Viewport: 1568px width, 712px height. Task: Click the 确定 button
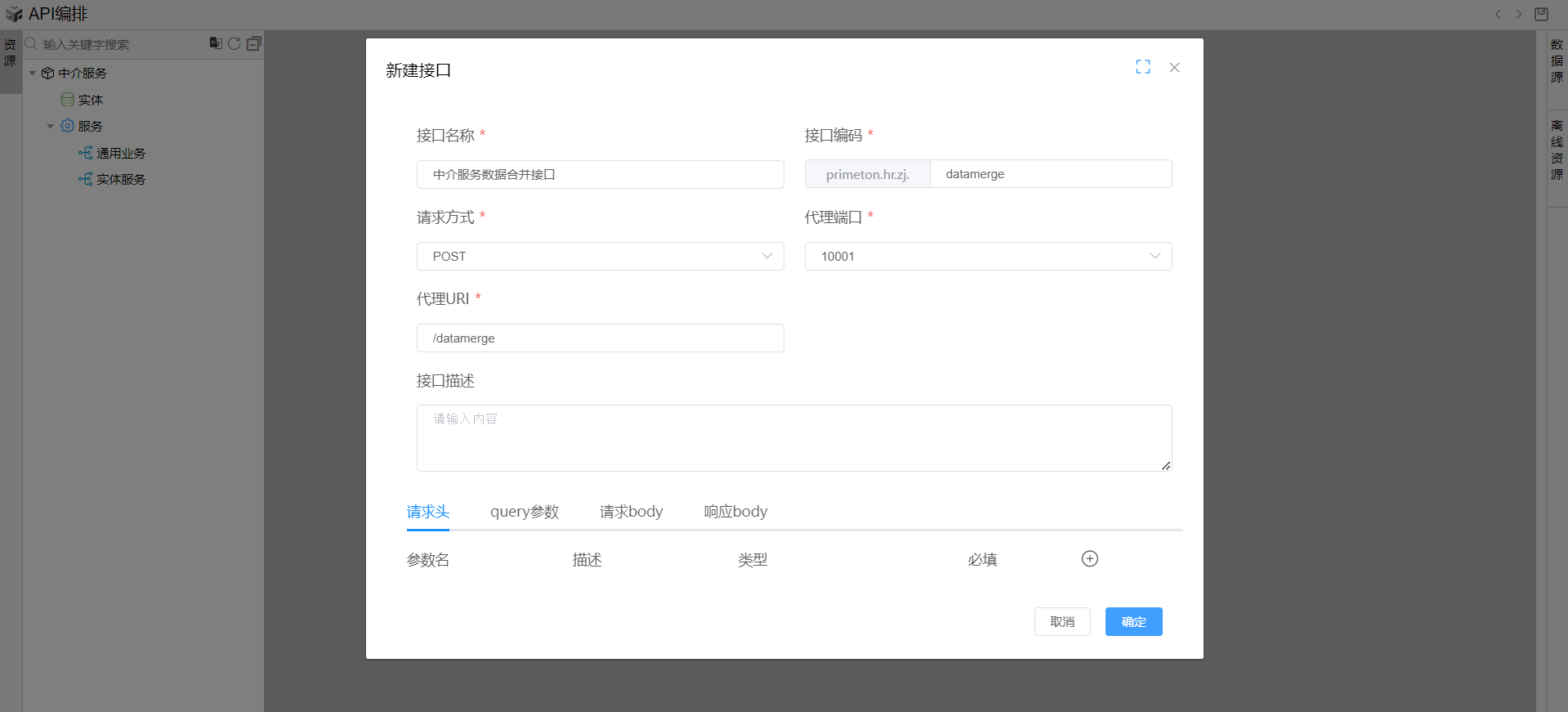(x=1133, y=622)
